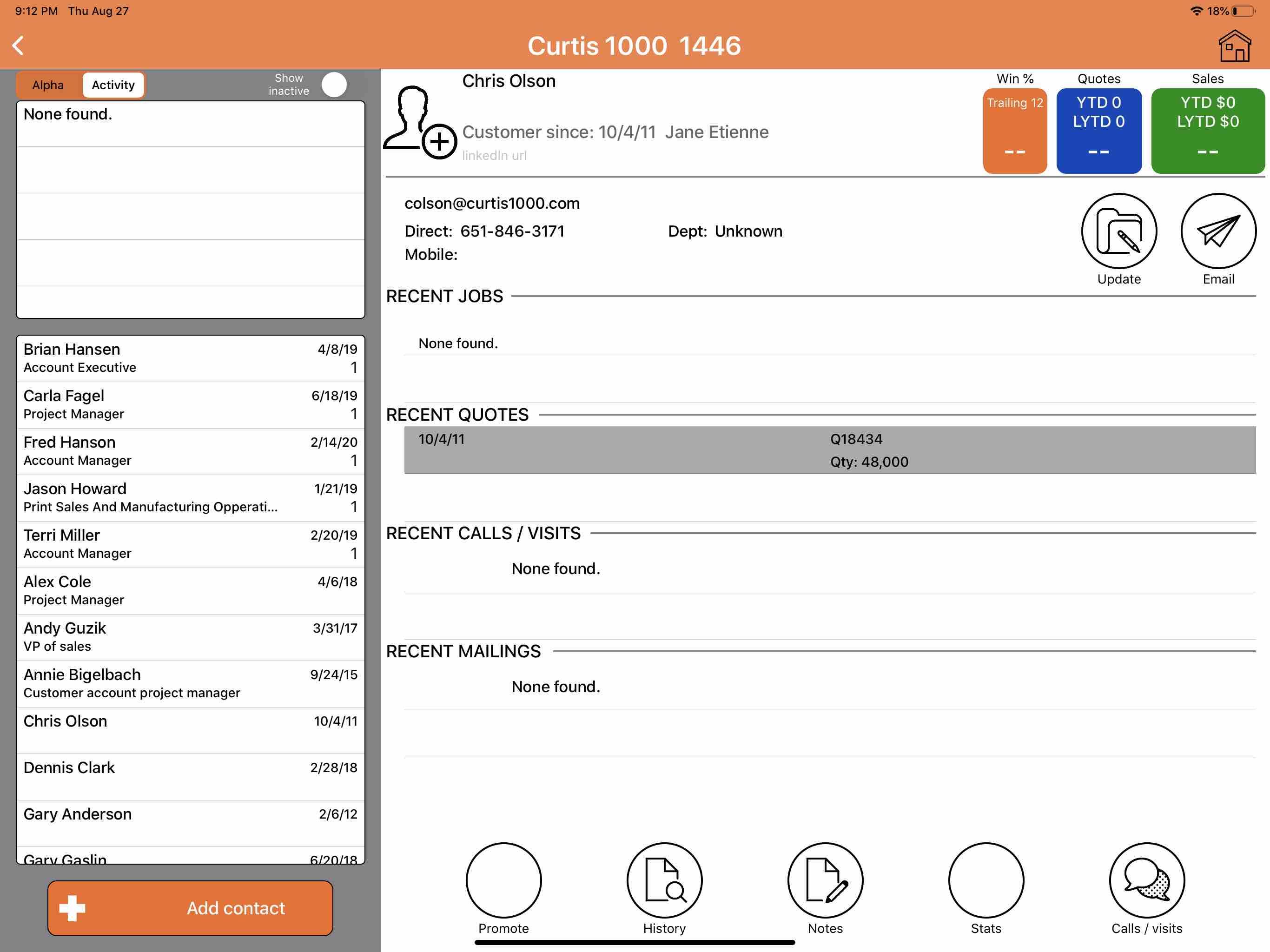
Task: Tap the green Sales YTD tile
Action: 1207,131
